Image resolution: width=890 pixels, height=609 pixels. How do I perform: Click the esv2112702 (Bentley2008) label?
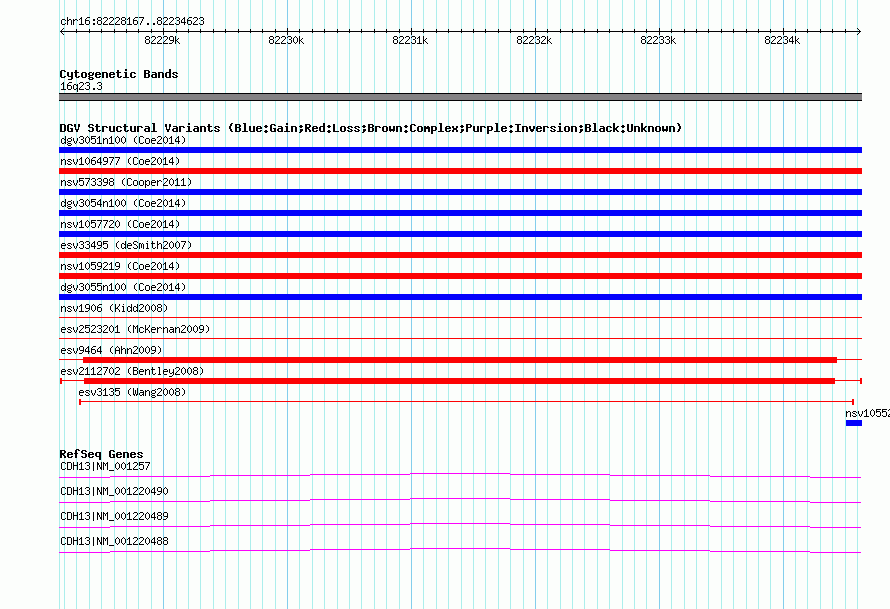tap(132, 371)
